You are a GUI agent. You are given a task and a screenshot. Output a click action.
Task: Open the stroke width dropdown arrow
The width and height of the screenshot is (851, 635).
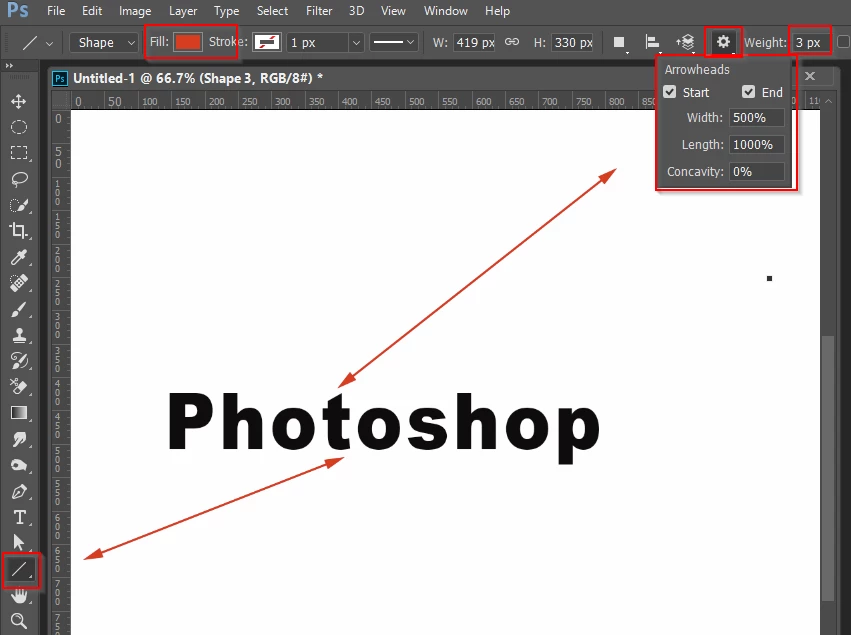(x=356, y=42)
